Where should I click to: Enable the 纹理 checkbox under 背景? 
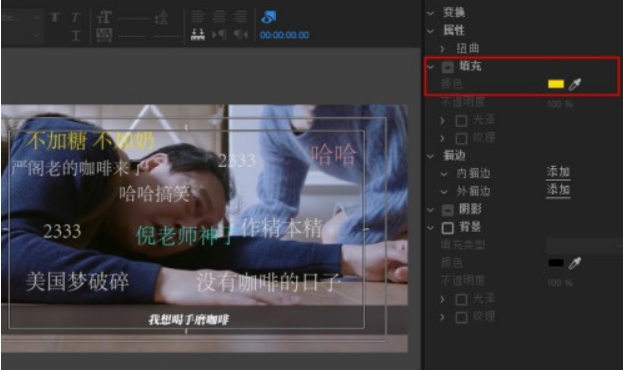pos(461,317)
